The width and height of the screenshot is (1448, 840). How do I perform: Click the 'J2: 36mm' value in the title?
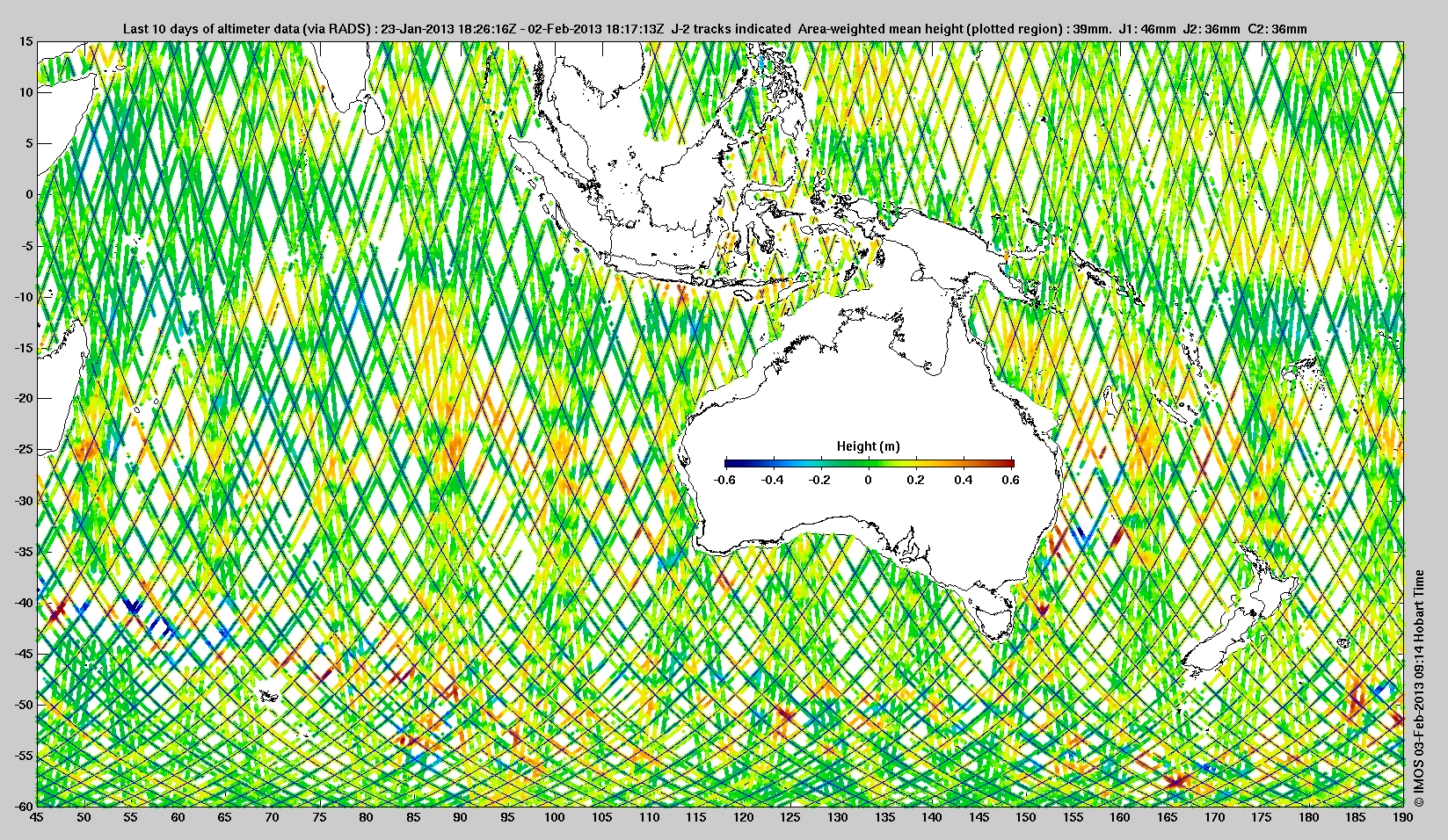pyautogui.click(x=1212, y=29)
